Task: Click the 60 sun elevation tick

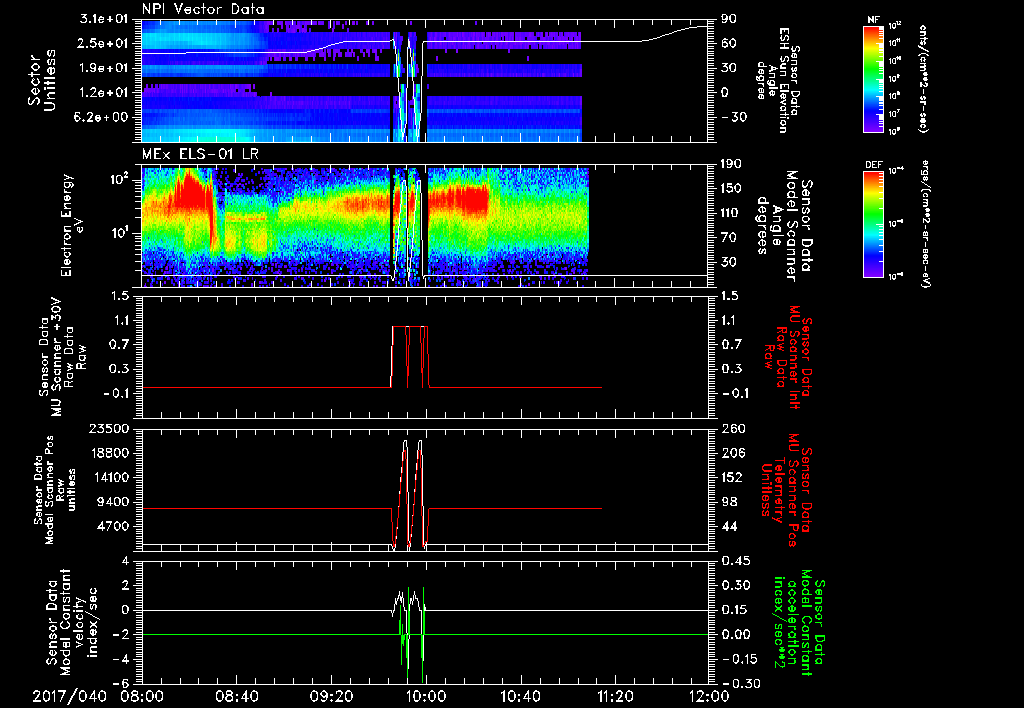Action: (729, 43)
